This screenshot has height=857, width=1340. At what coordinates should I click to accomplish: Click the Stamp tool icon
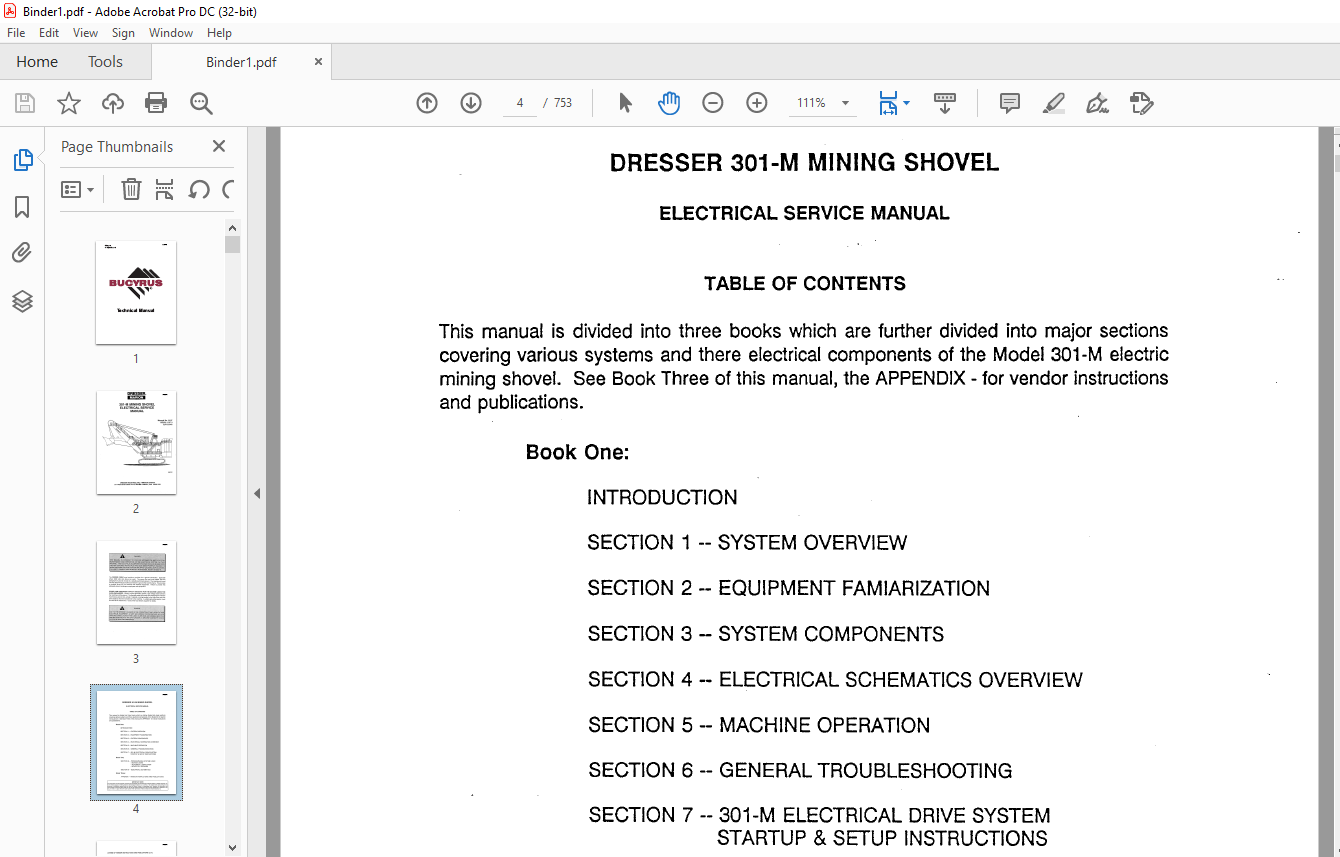(x=1142, y=103)
